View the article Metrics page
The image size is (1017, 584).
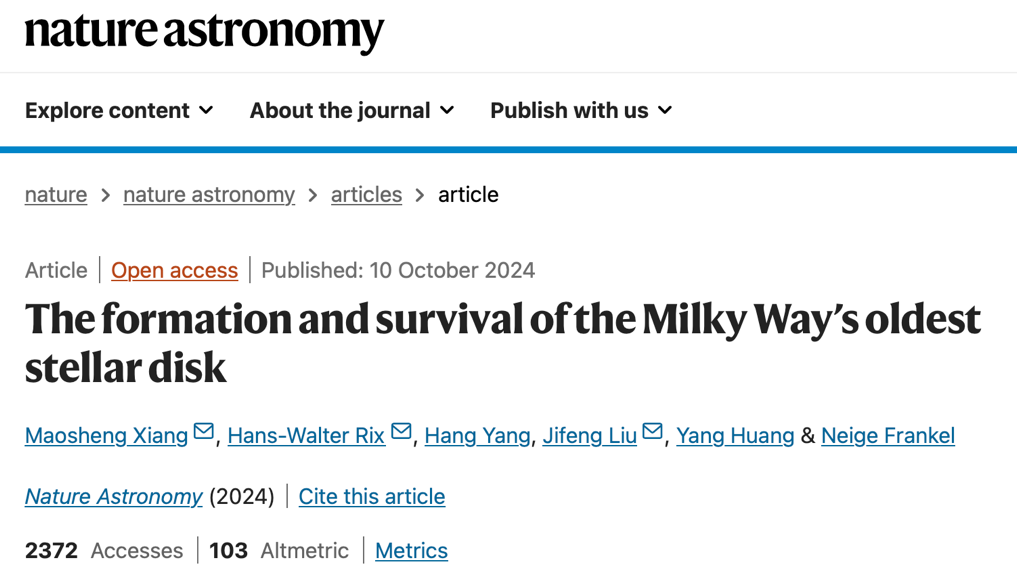point(411,550)
